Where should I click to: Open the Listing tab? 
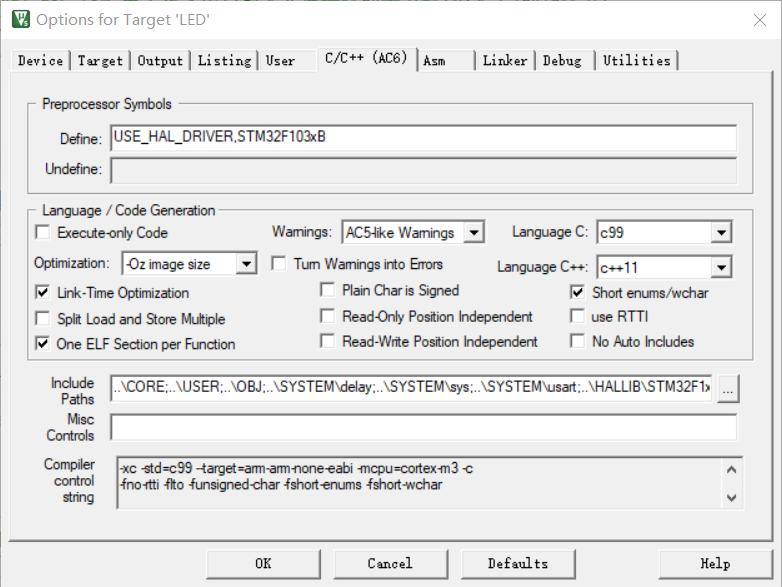(x=224, y=61)
